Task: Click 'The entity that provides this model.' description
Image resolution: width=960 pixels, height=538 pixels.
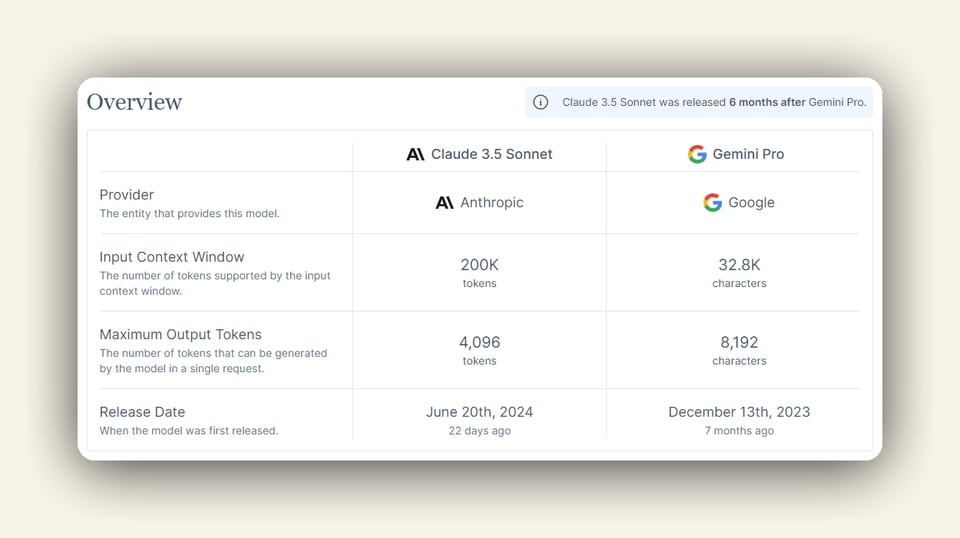Action: coord(189,214)
